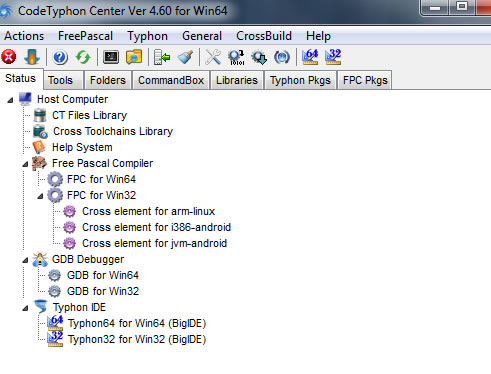Click the wrench and screwdriver tools icon

click(x=213, y=57)
